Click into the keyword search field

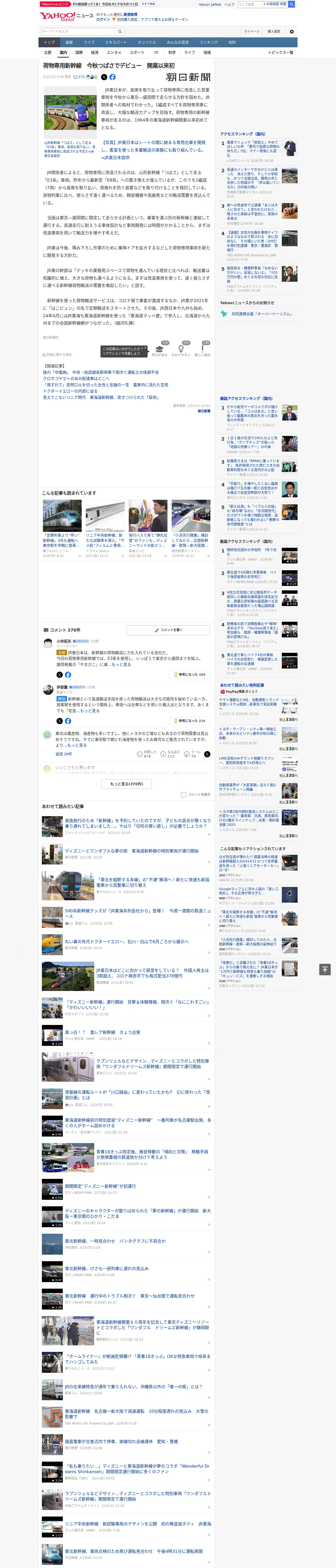click(x=79, y=32)
